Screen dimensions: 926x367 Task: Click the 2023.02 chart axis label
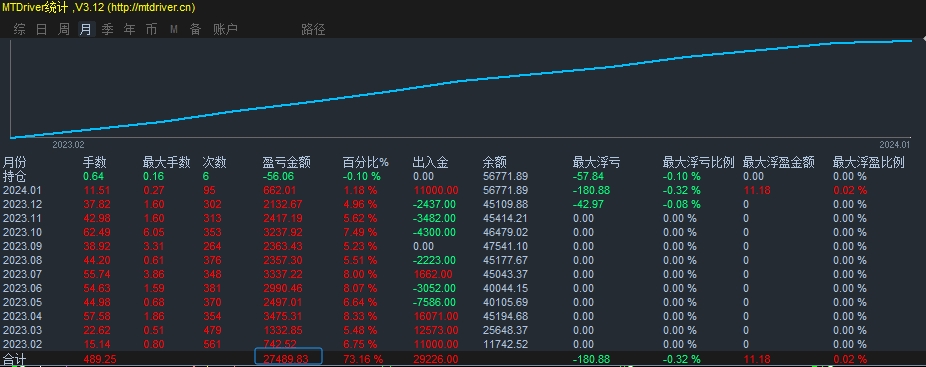click(x=69, y=145)
